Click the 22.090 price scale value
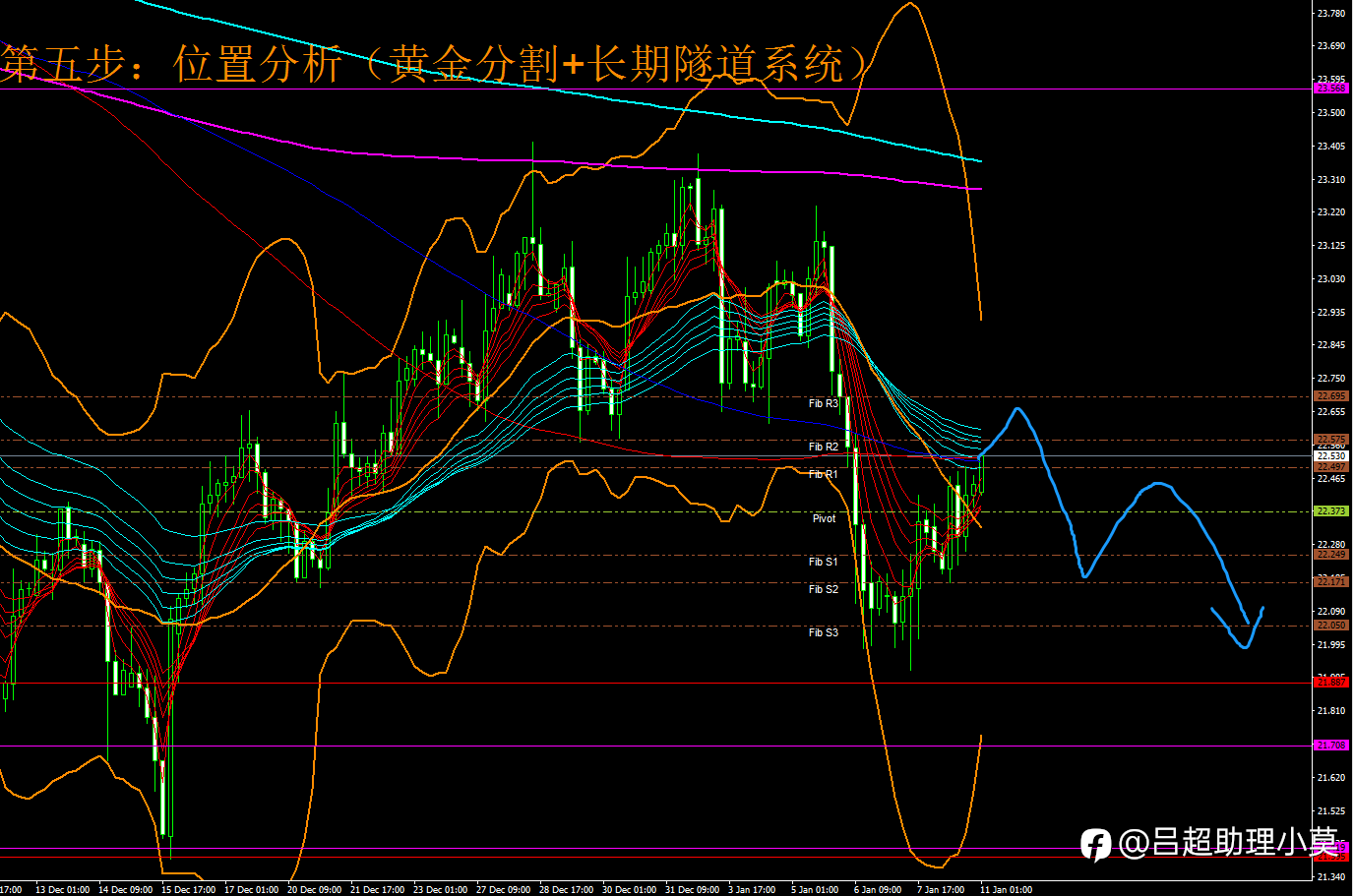The height and width of the screenshot is (896, 1354). pos(1331,612)
